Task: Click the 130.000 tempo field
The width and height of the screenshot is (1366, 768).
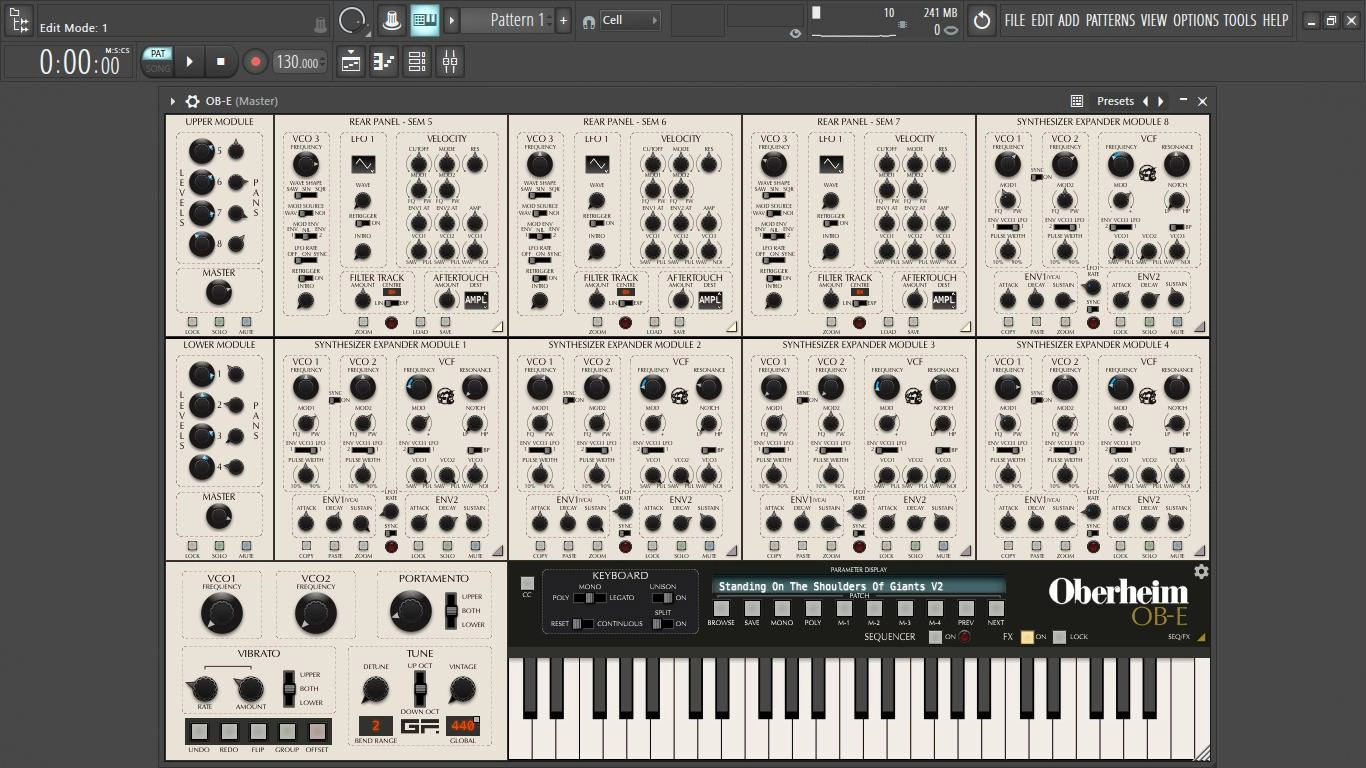Action: coord(299,62)
